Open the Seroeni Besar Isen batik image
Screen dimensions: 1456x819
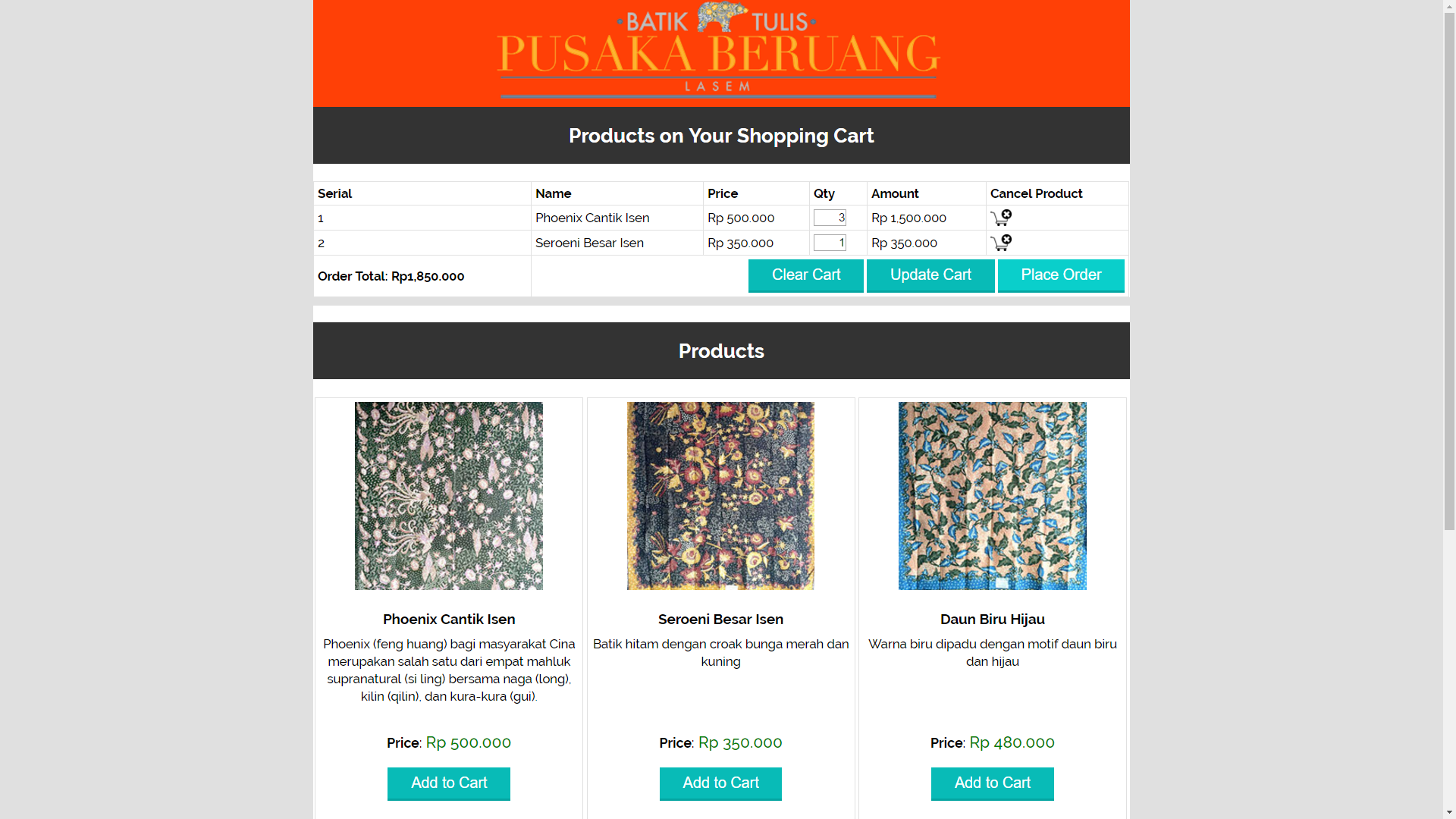[720, 496]
